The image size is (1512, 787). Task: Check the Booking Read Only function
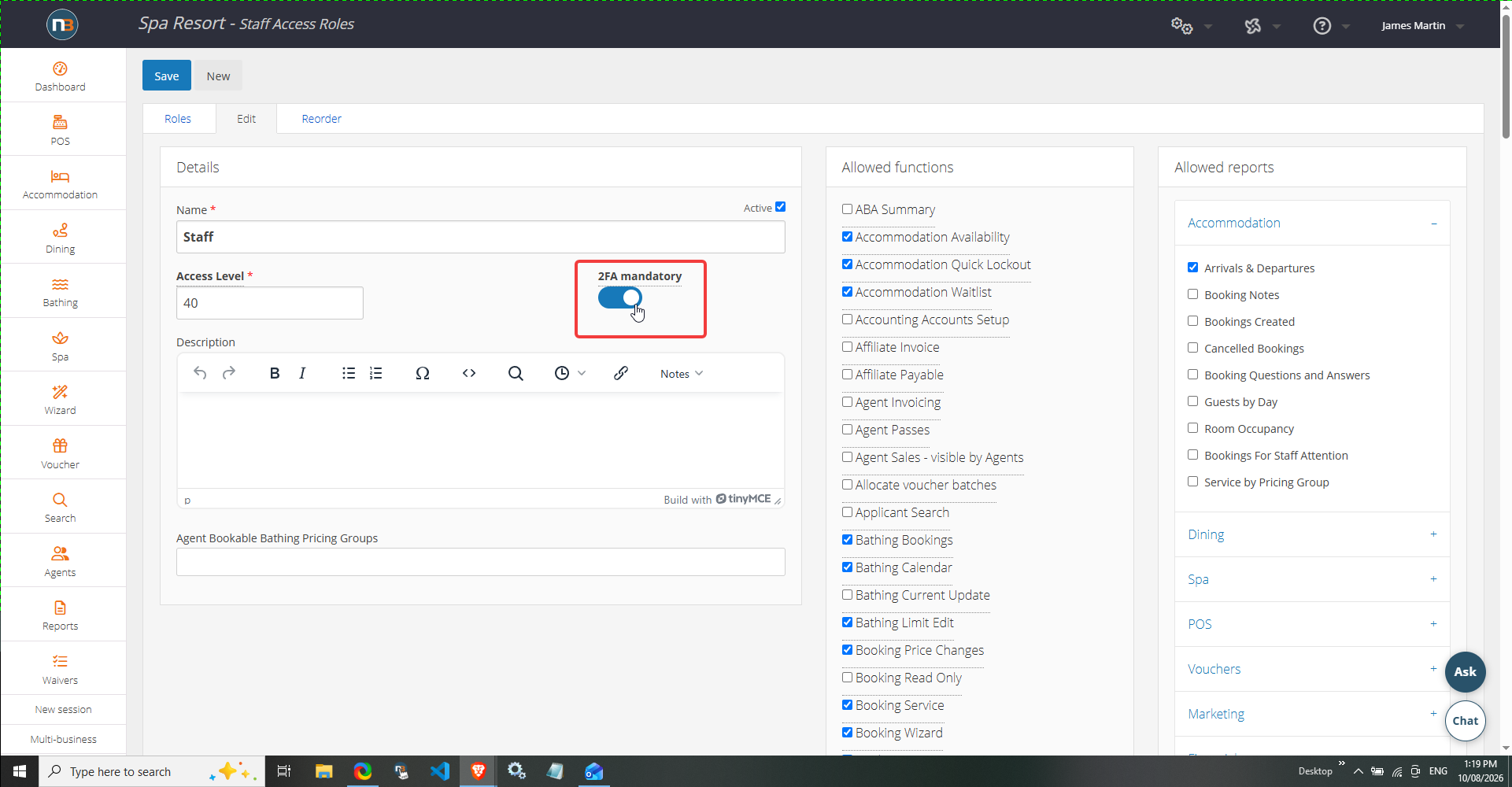pos(847,678)
